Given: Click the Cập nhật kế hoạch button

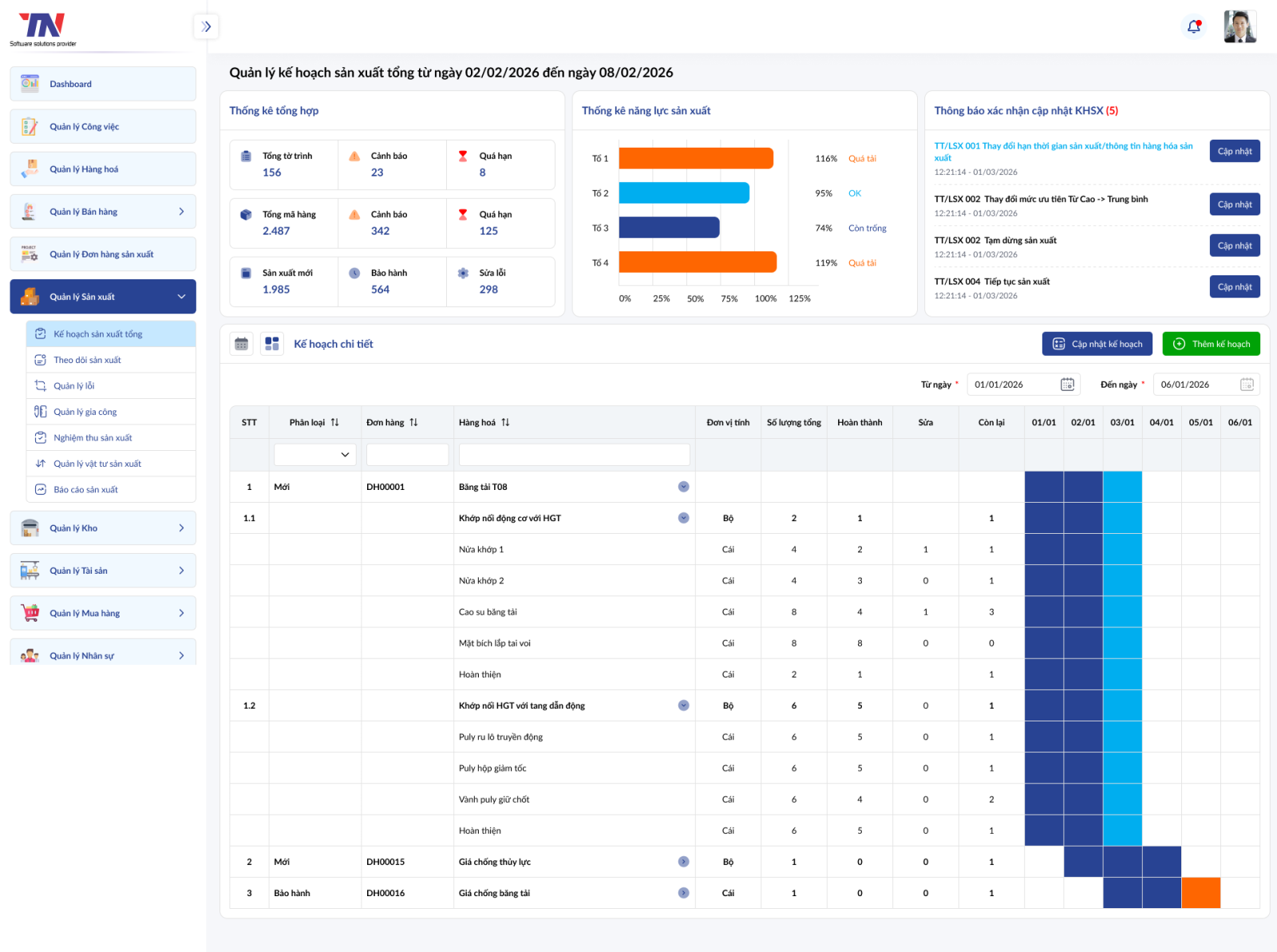Looking at the screenshot, I should click(x=1097, y=344).
